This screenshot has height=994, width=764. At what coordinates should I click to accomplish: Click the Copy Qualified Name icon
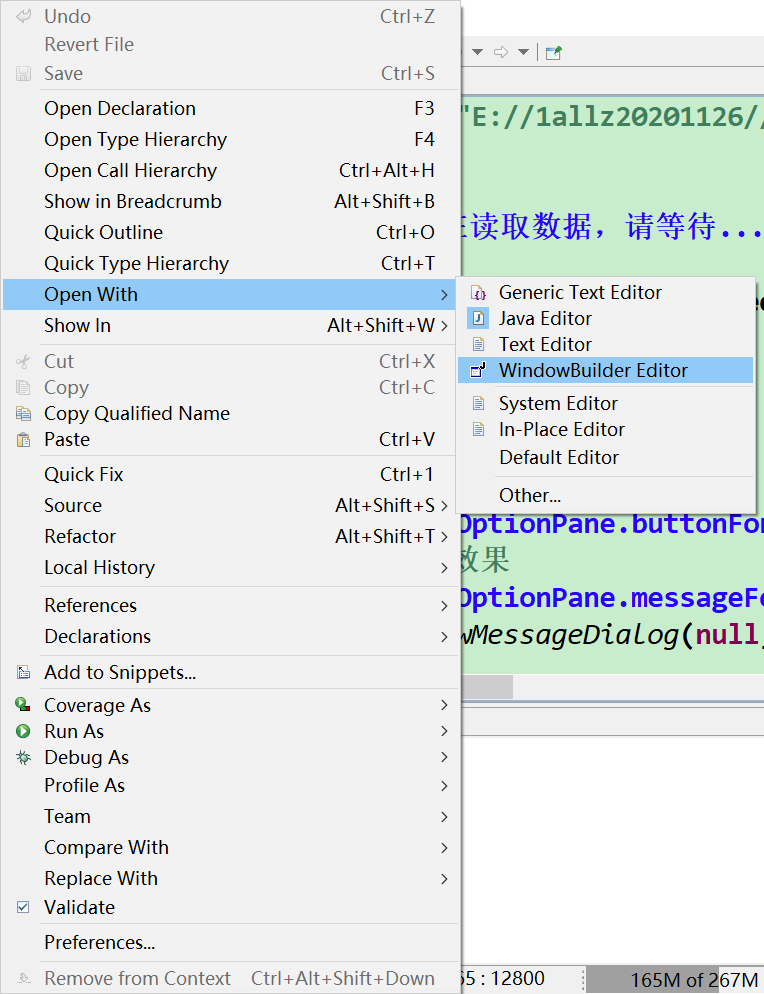click(x=23, y=413)
